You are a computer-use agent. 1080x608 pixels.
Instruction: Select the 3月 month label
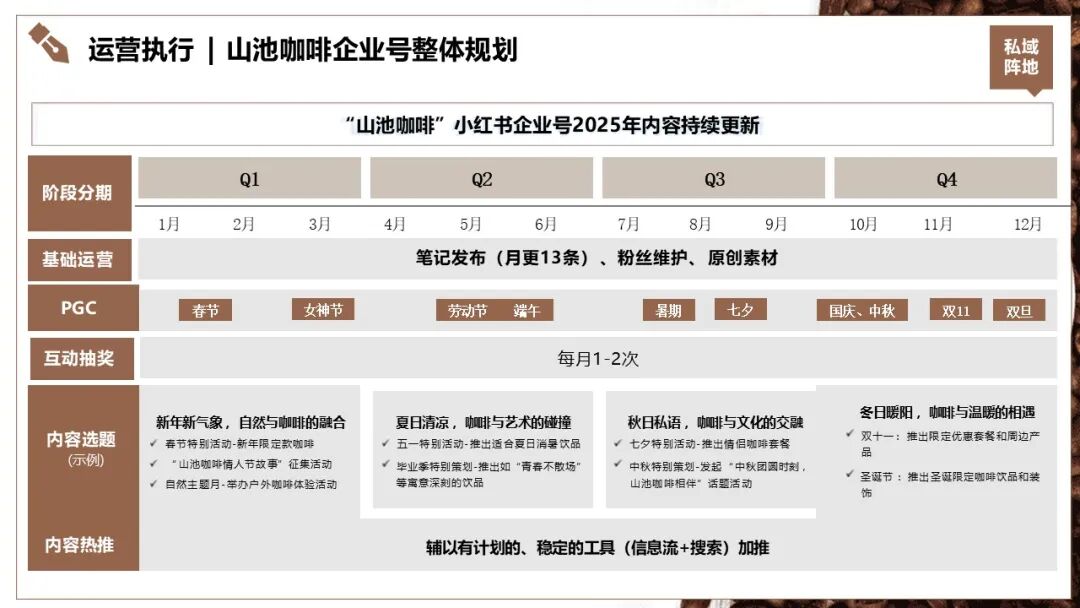(319, 224)
